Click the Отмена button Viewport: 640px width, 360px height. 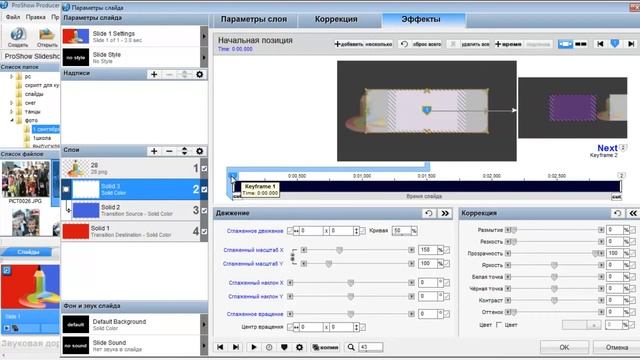(617, 347)
